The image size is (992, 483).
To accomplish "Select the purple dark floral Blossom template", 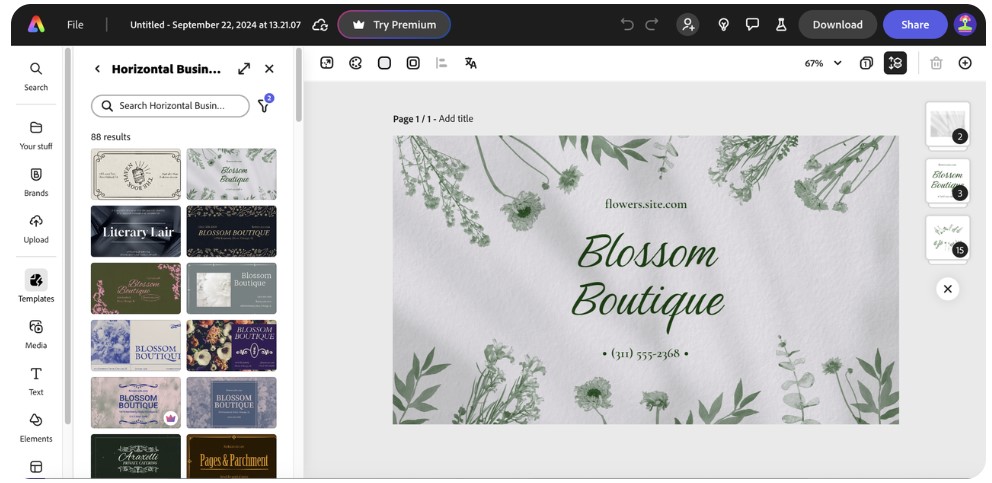I will point(232,345).
